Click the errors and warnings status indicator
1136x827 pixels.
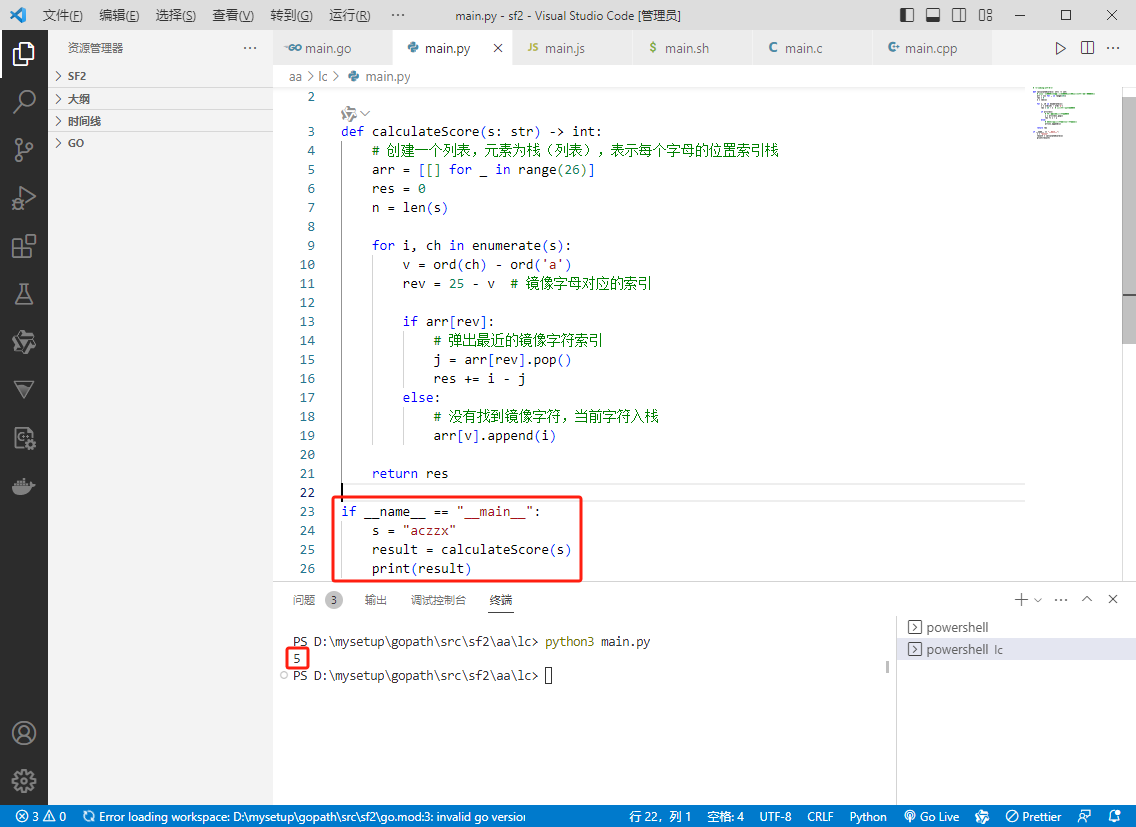[x=41, y=816]
